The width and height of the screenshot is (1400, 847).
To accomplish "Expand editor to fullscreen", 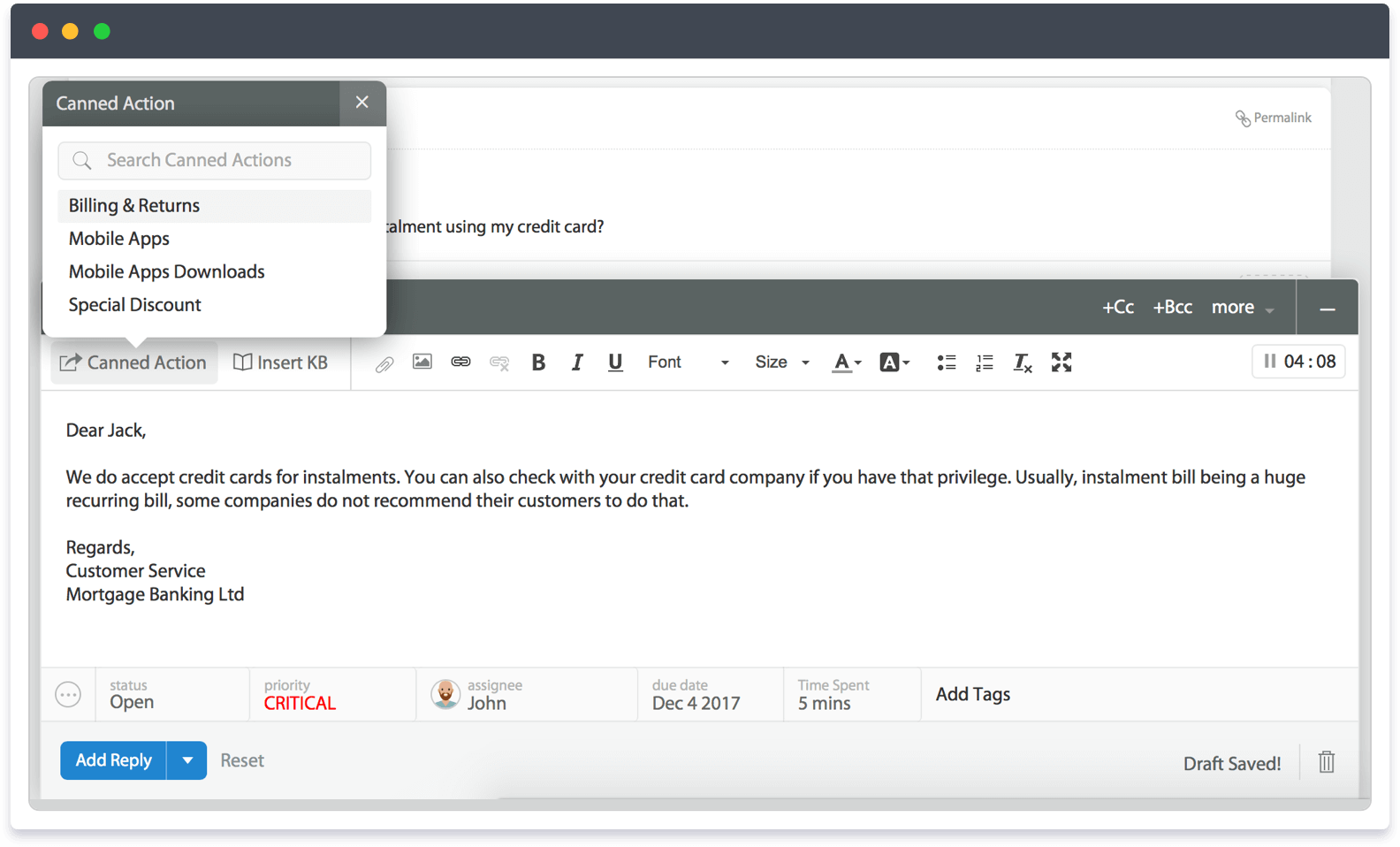I will 1061,362.
